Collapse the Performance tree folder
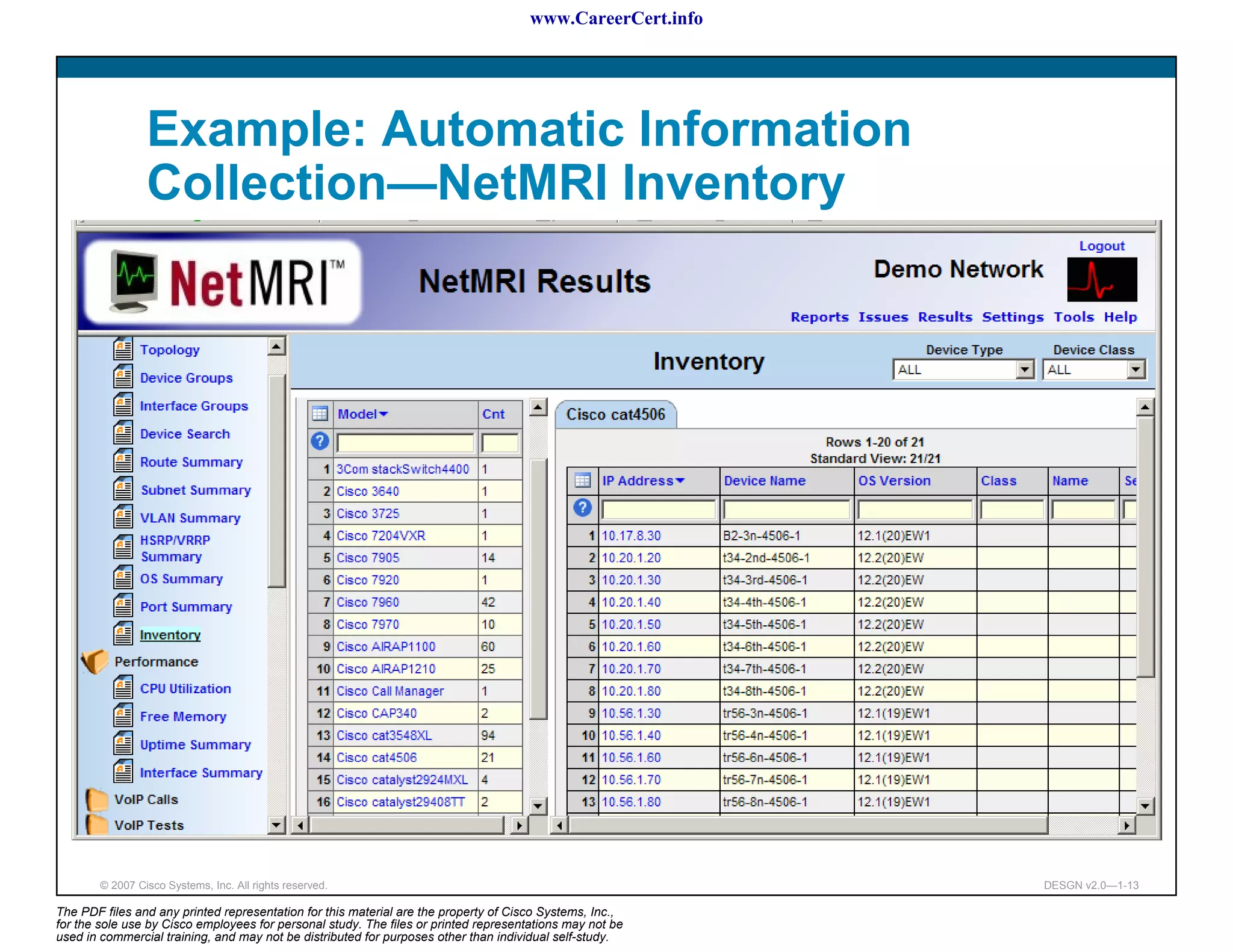Screen dimensions: 1233x952 (x=95, y=661)
